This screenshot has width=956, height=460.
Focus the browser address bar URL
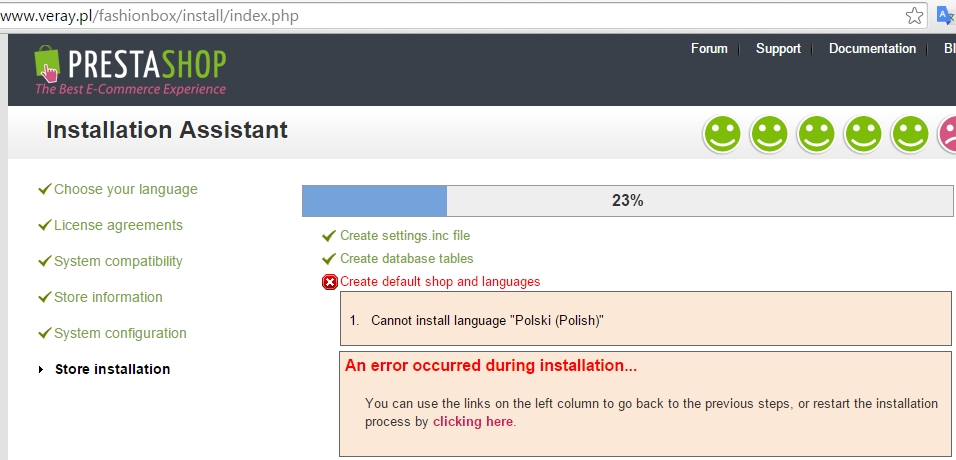149,16
